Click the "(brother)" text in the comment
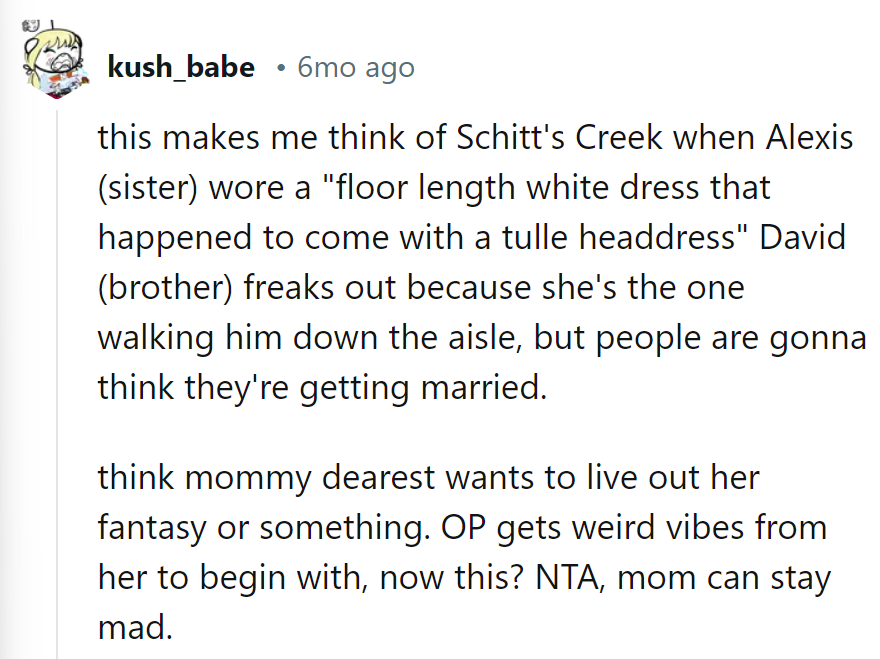The width and height of the screenshot is (880, 659). click(x=165, y=287)
